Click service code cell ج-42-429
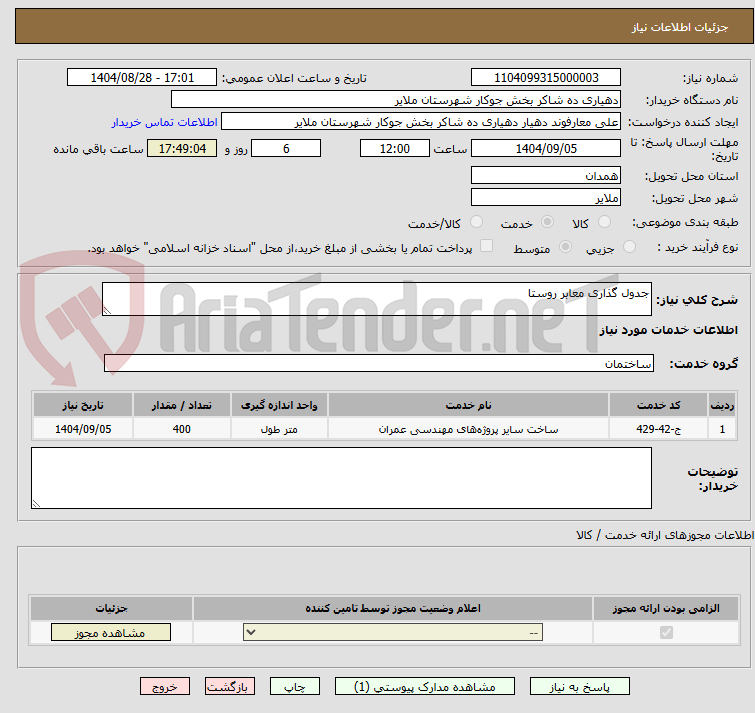This screenshot has width=755, height=713. (658, 428)
